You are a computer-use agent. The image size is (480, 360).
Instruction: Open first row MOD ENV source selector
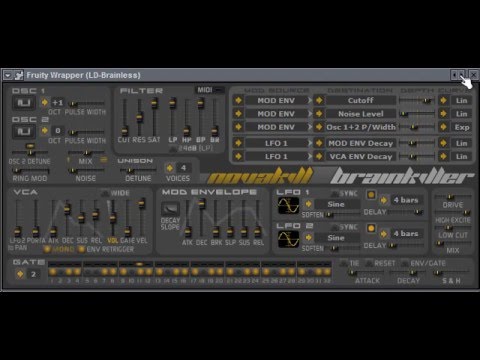pyautogui.click(x=238, y=100)
